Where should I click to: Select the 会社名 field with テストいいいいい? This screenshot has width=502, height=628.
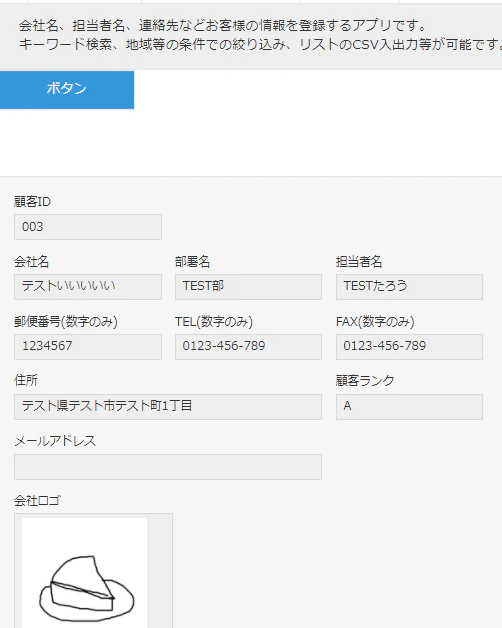coord(88,287)
